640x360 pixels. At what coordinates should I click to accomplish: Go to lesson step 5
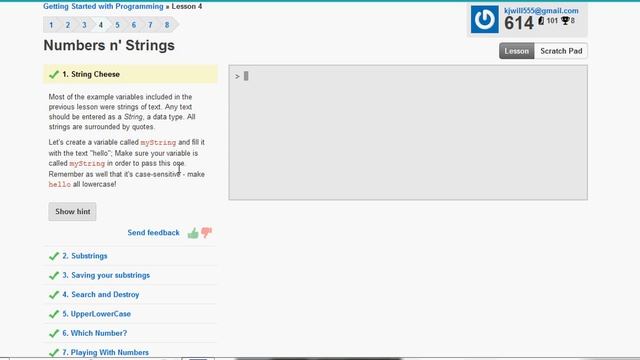(x=117, y=25)
